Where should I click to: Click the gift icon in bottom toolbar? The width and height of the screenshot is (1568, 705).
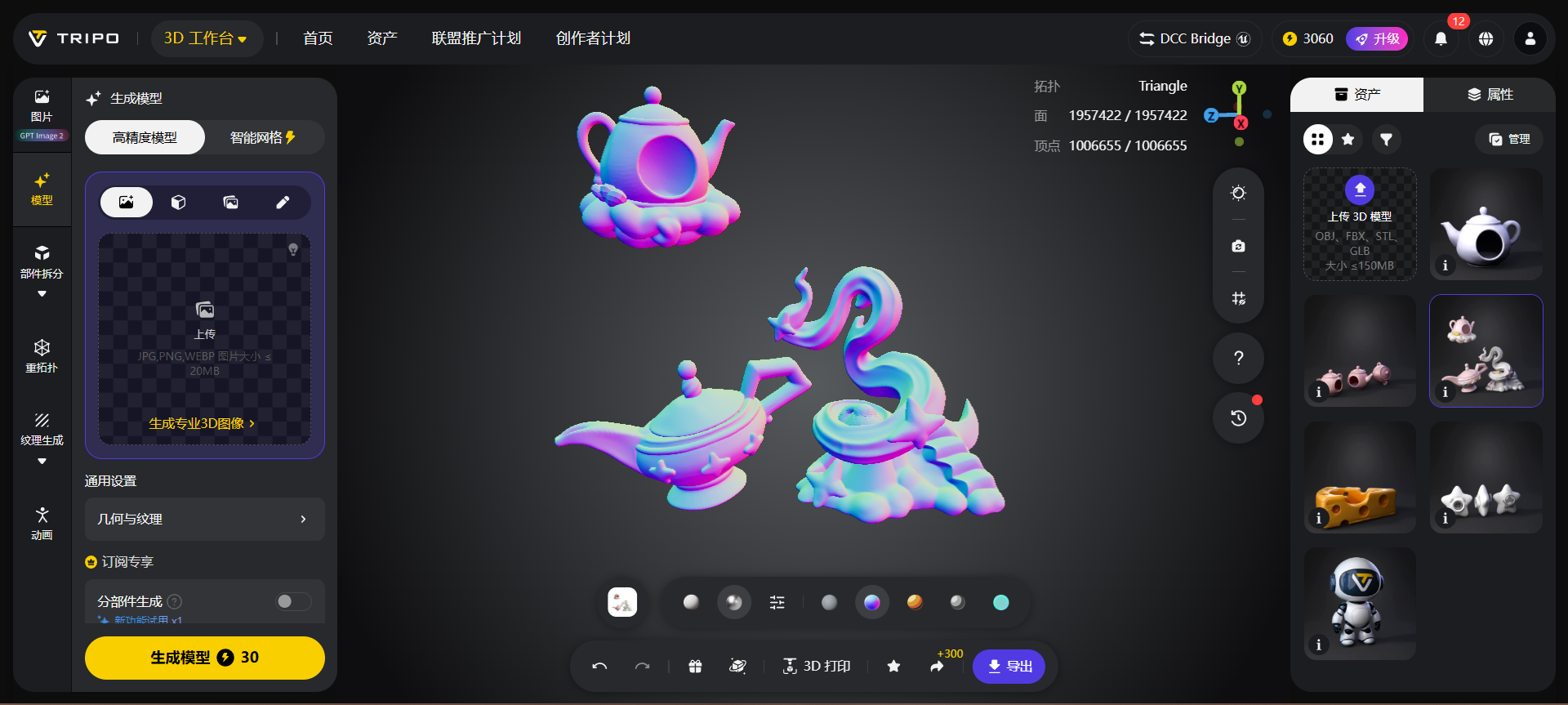pos(695,667)
